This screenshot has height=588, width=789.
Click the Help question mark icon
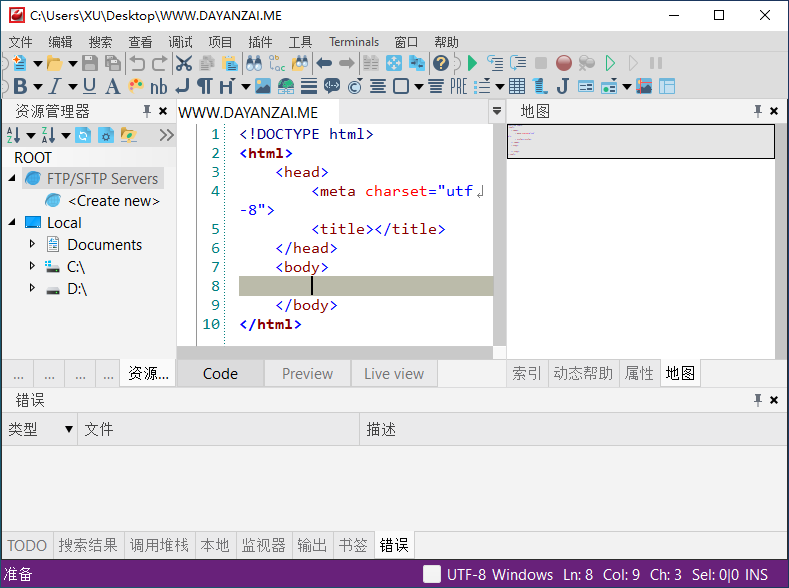(x=441, y=63)
